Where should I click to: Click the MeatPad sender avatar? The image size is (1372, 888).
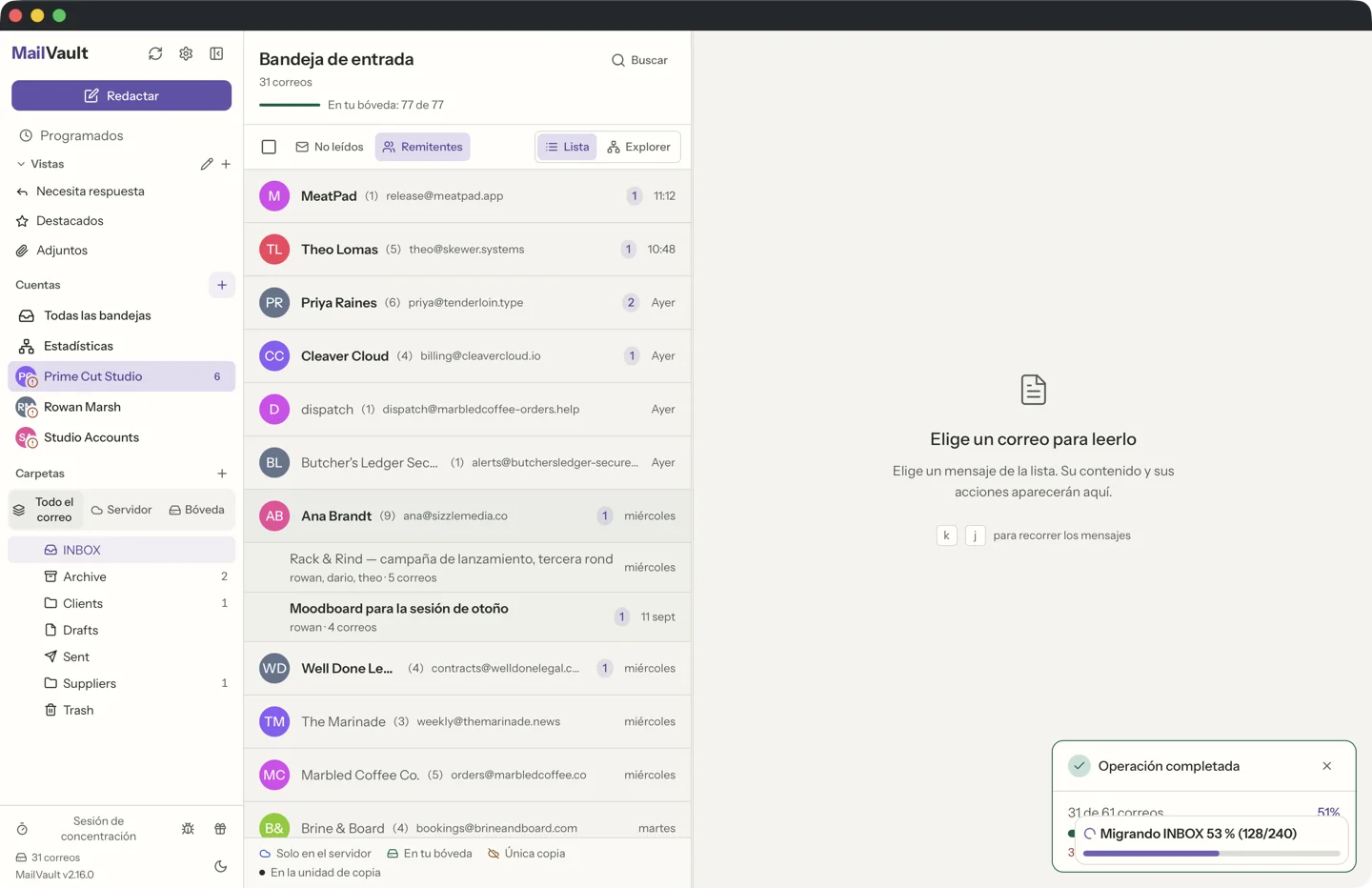(274, 196)
